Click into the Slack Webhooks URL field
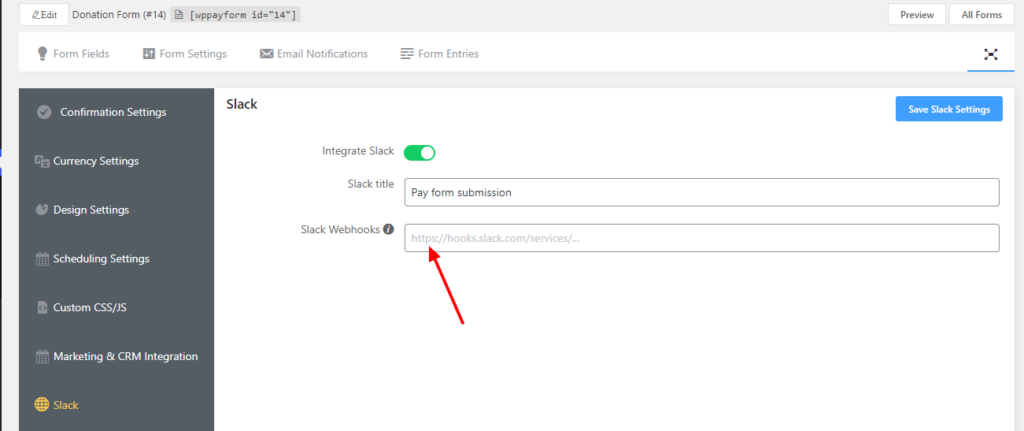 (x=701, y=238)
